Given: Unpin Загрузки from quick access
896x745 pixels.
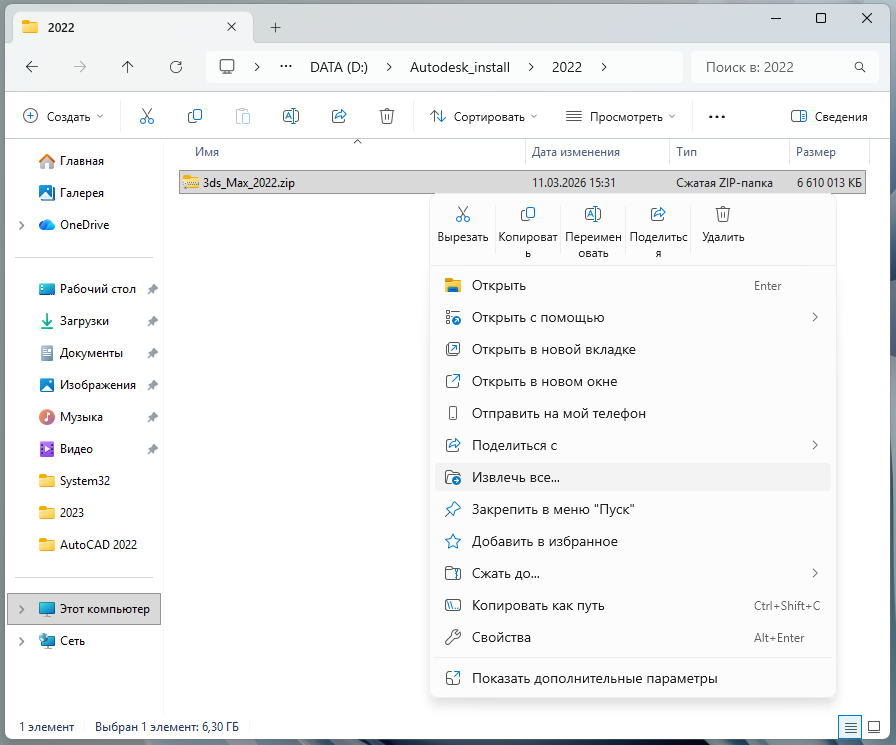Looking at the screenshot, I should (x=153, y=321).
